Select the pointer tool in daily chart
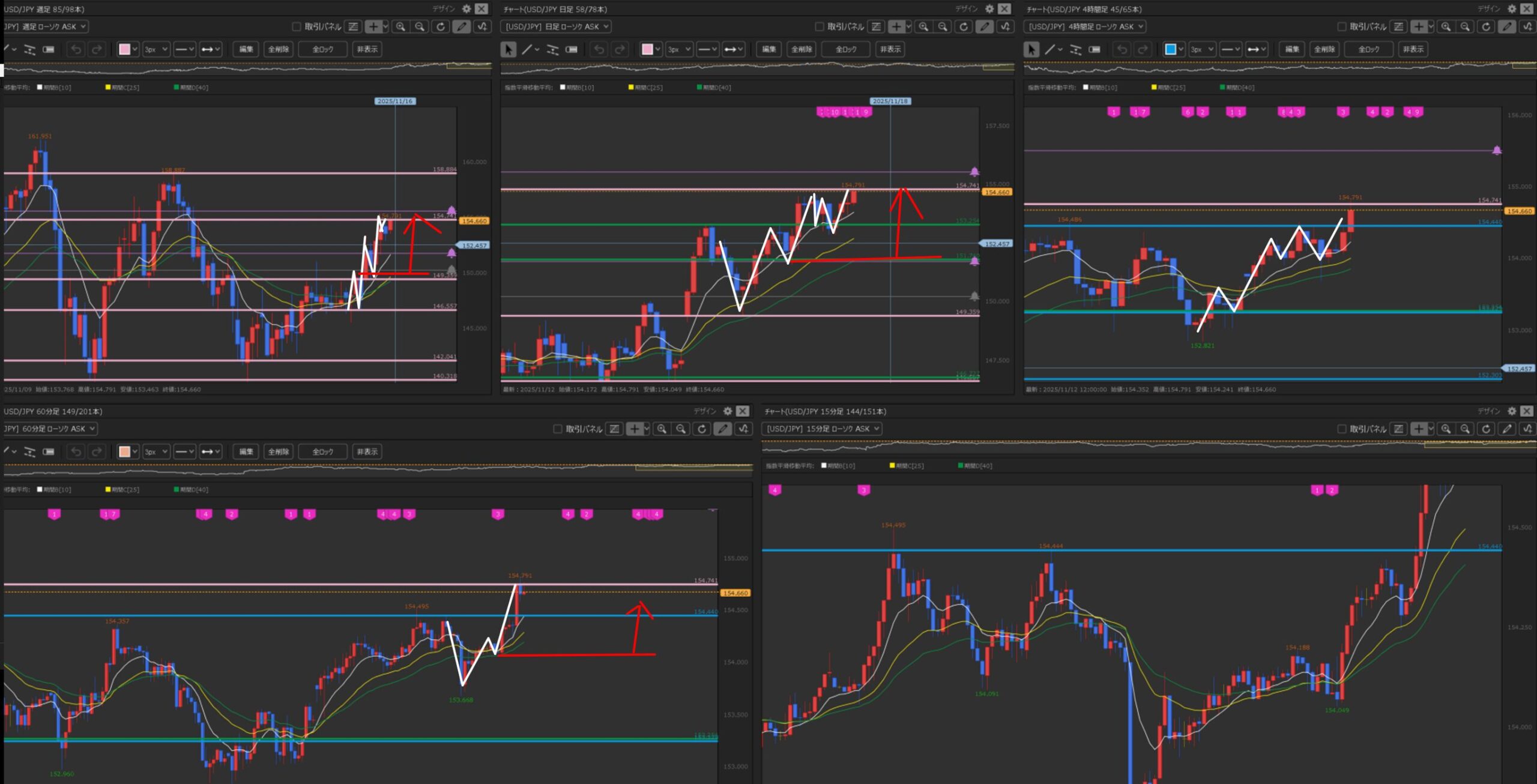Viewport: 1537px width, 784px height. click(x=508, y=49)
